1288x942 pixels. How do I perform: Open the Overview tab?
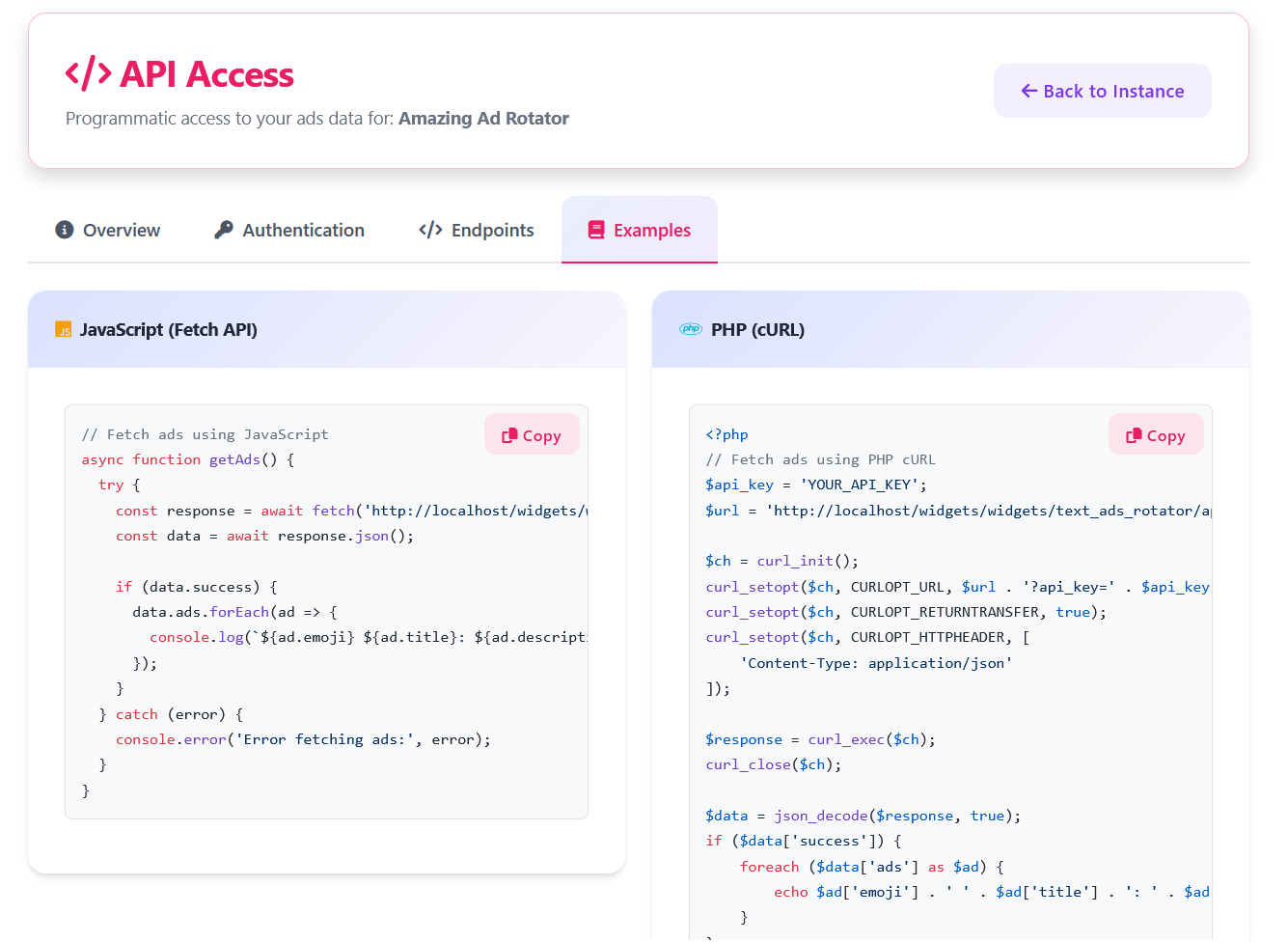pyautogui.click(x=108, y=230)
